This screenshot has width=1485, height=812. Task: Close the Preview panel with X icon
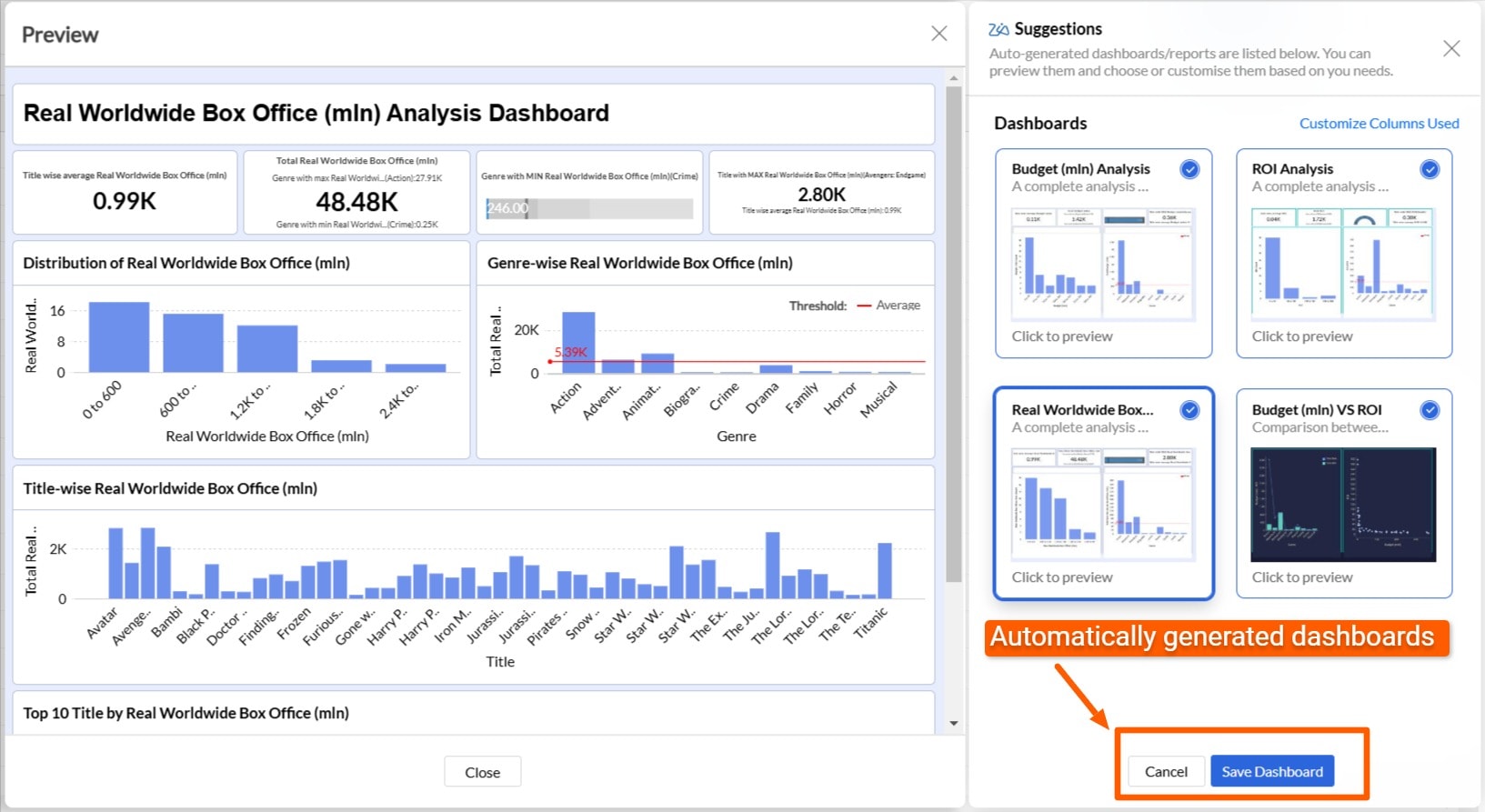(x=939, y=34)
